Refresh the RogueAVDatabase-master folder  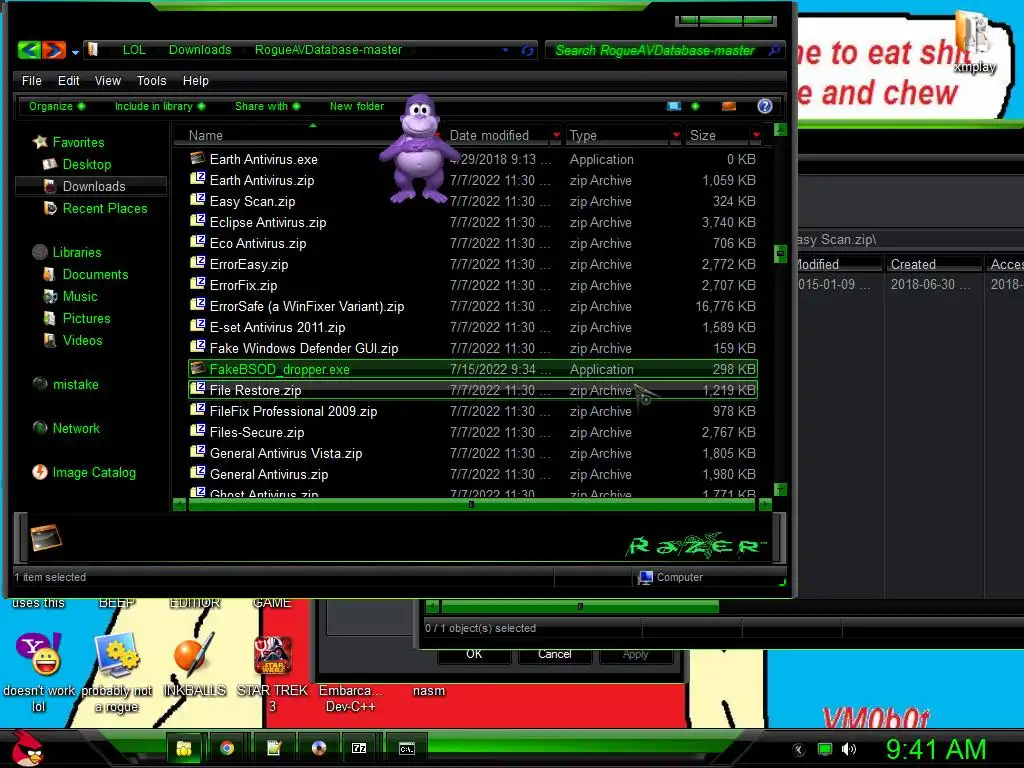528,50
